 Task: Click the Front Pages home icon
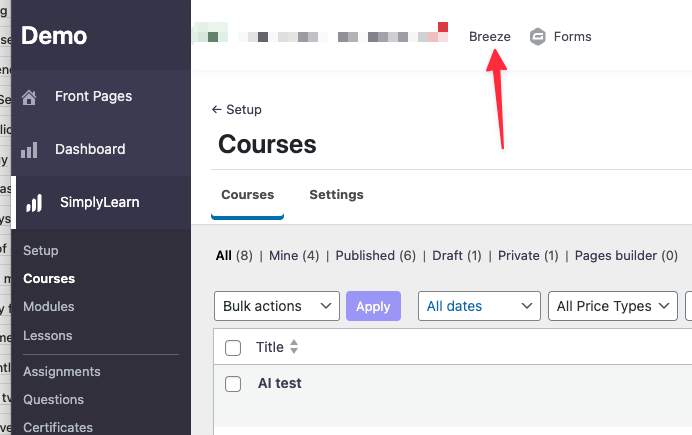tap(30, 97)
